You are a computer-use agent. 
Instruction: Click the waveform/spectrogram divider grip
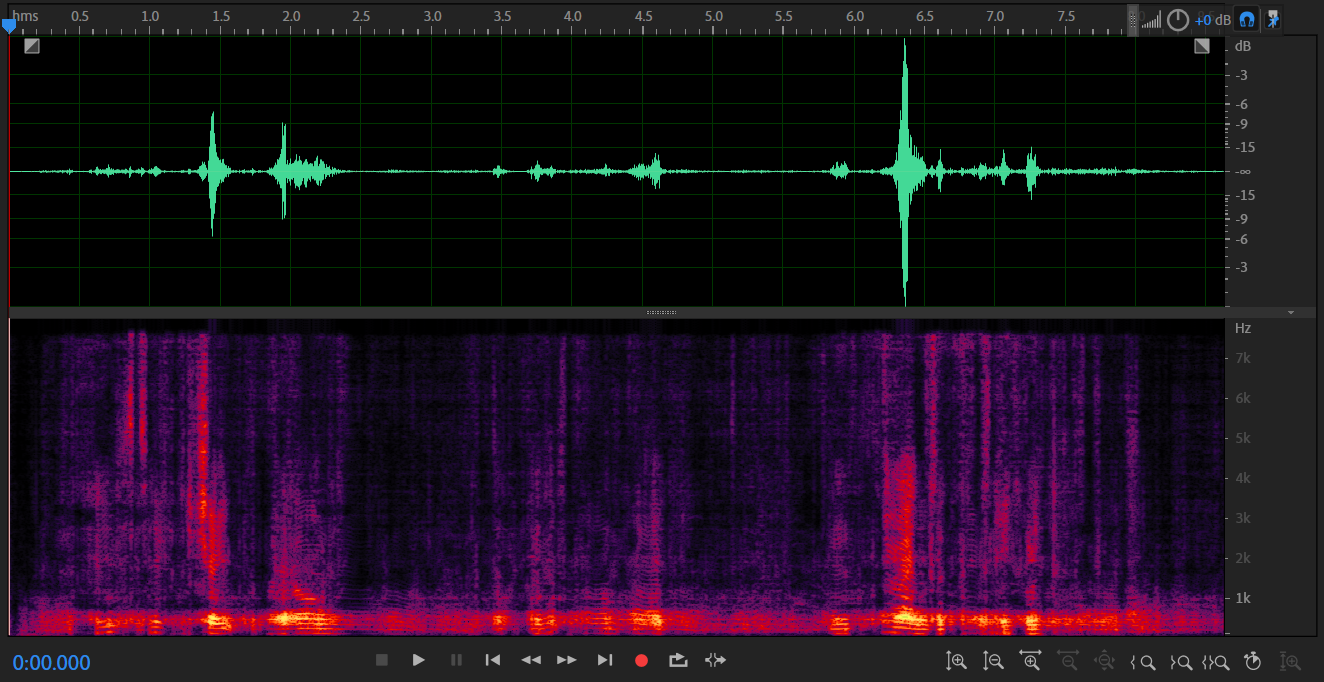[x=661, y=312]
